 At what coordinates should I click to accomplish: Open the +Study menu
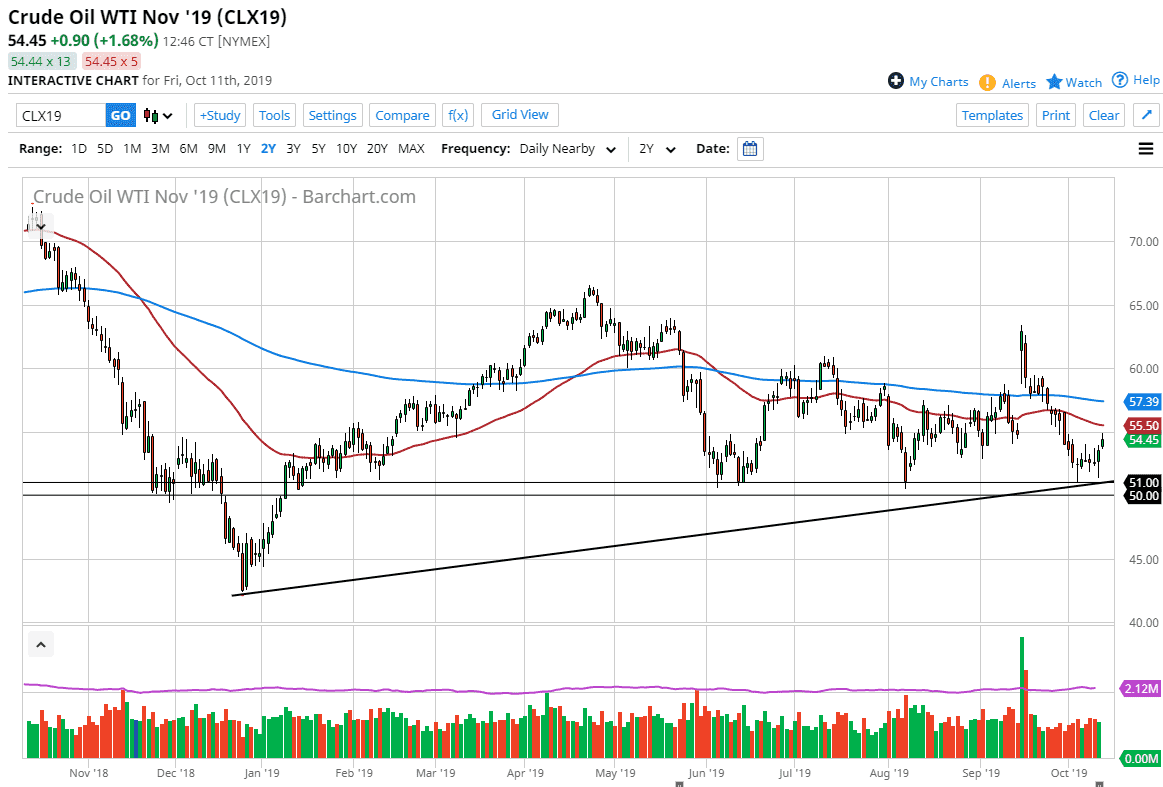click(x=220, y=115)
